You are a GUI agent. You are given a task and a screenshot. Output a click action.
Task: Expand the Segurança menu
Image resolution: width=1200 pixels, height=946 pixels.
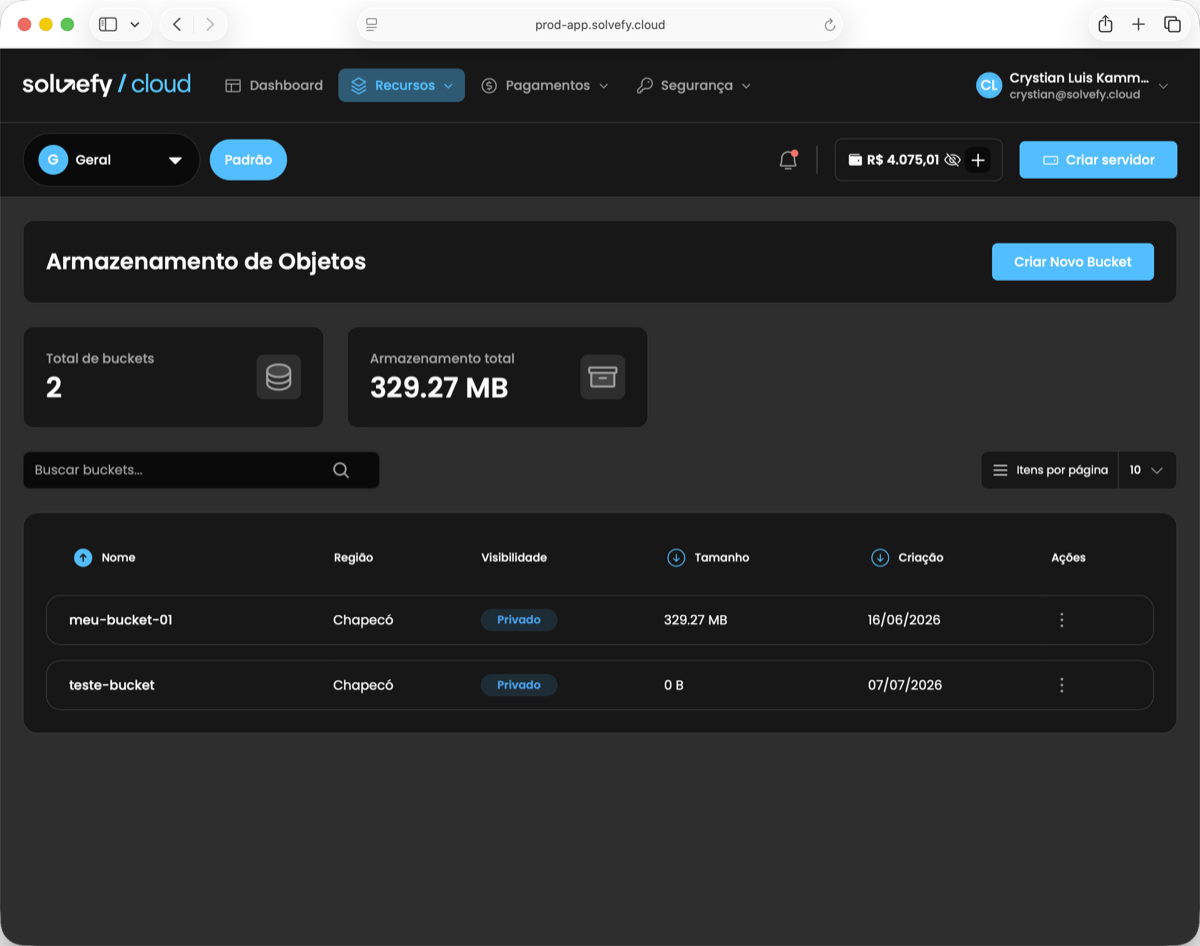pyautogui.click(x=693, y=86)
